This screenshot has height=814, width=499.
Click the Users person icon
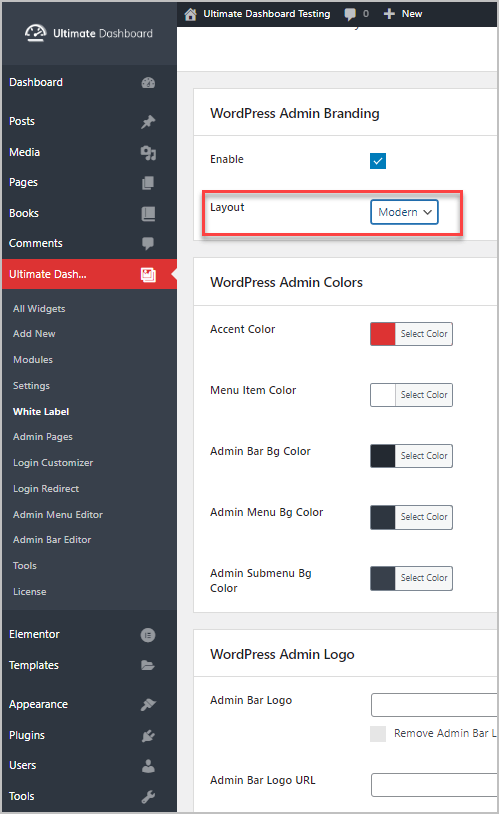click(148, 766)
